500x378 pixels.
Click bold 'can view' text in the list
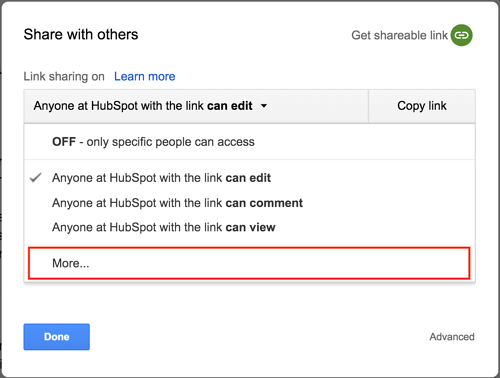[x=251, y=227]
